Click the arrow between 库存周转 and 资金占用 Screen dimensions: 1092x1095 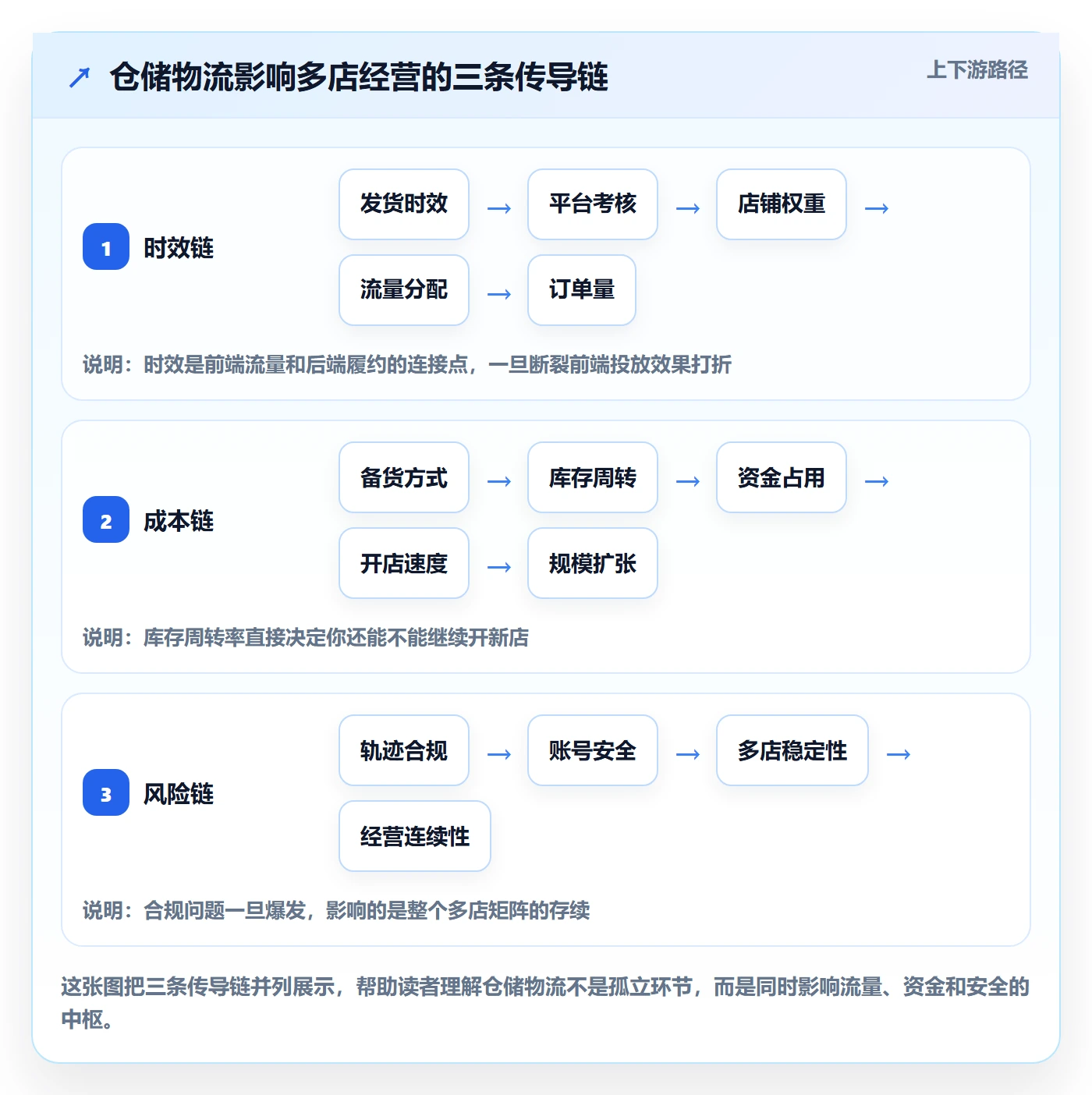(688, 481)
